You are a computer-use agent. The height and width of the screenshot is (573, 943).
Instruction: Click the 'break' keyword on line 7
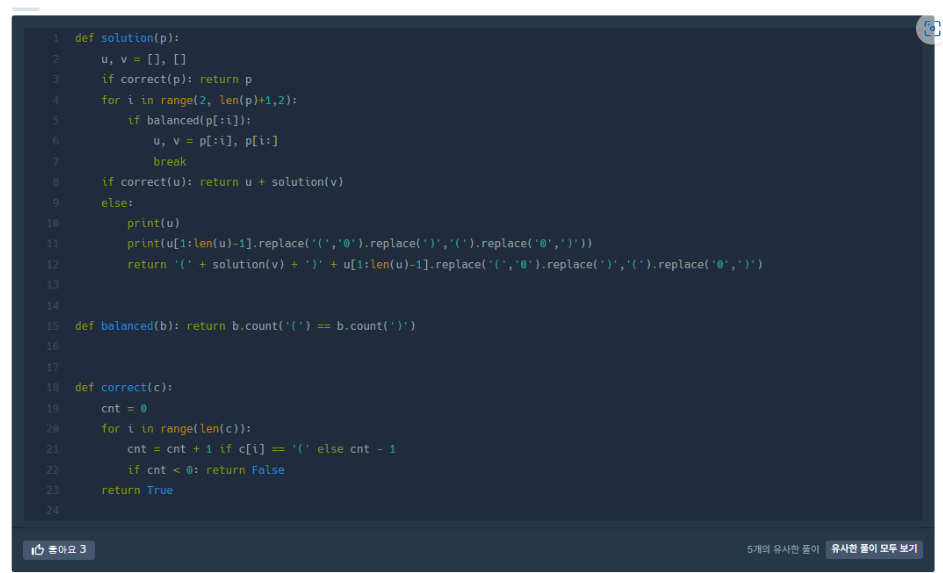(x=170, y=162)
